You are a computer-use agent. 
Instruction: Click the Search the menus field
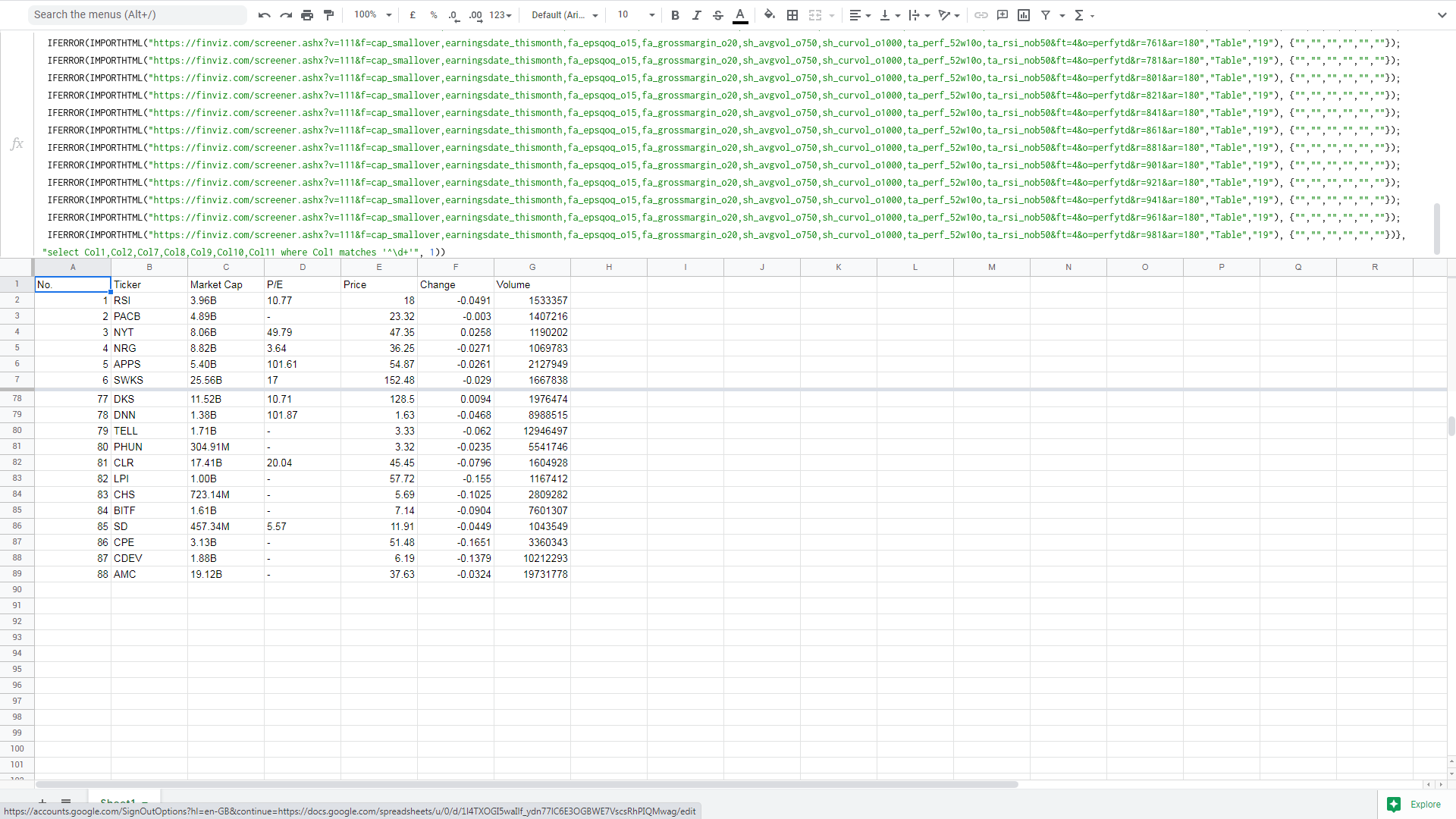tap(136, 14)
